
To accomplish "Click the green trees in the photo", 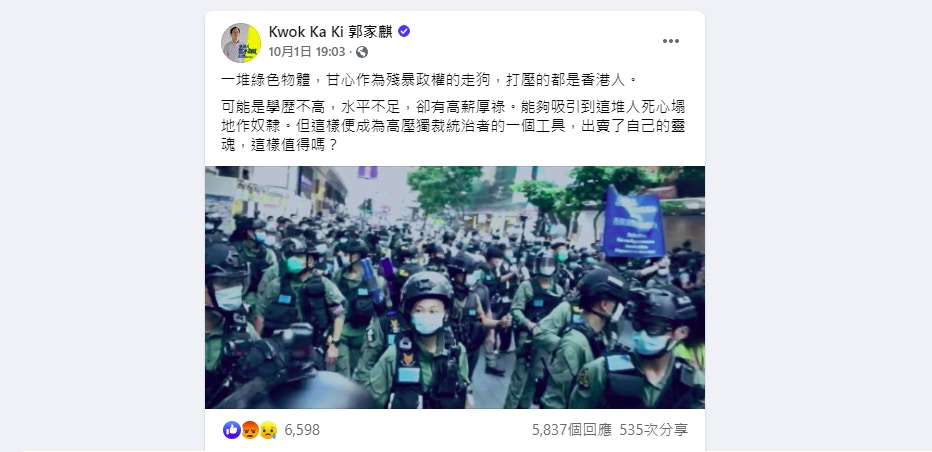I will point(445,189).
